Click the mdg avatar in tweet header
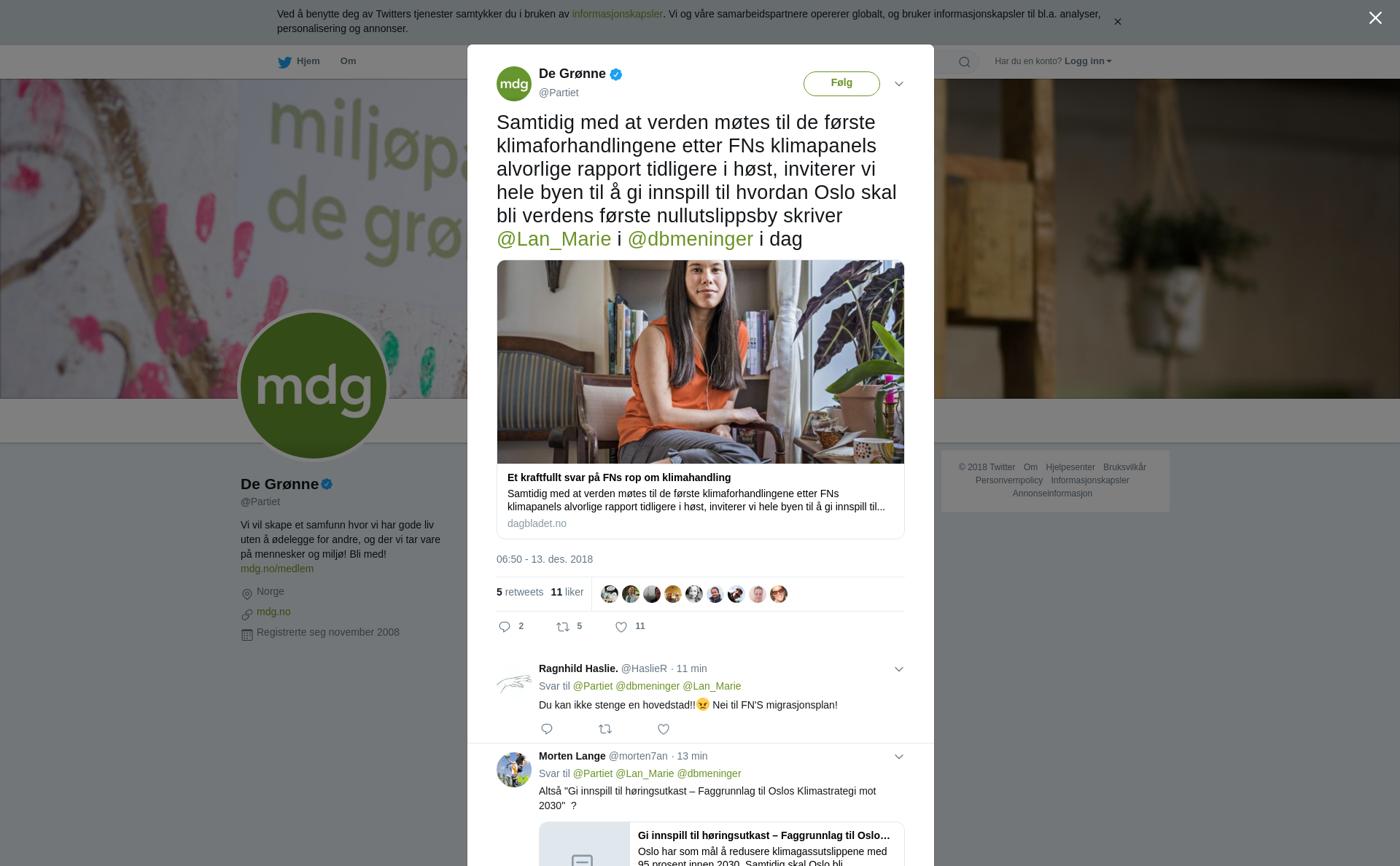Image resolution: width=1400 pixels, height=866 pixels. pyautogui.click(x=514, y=84)
